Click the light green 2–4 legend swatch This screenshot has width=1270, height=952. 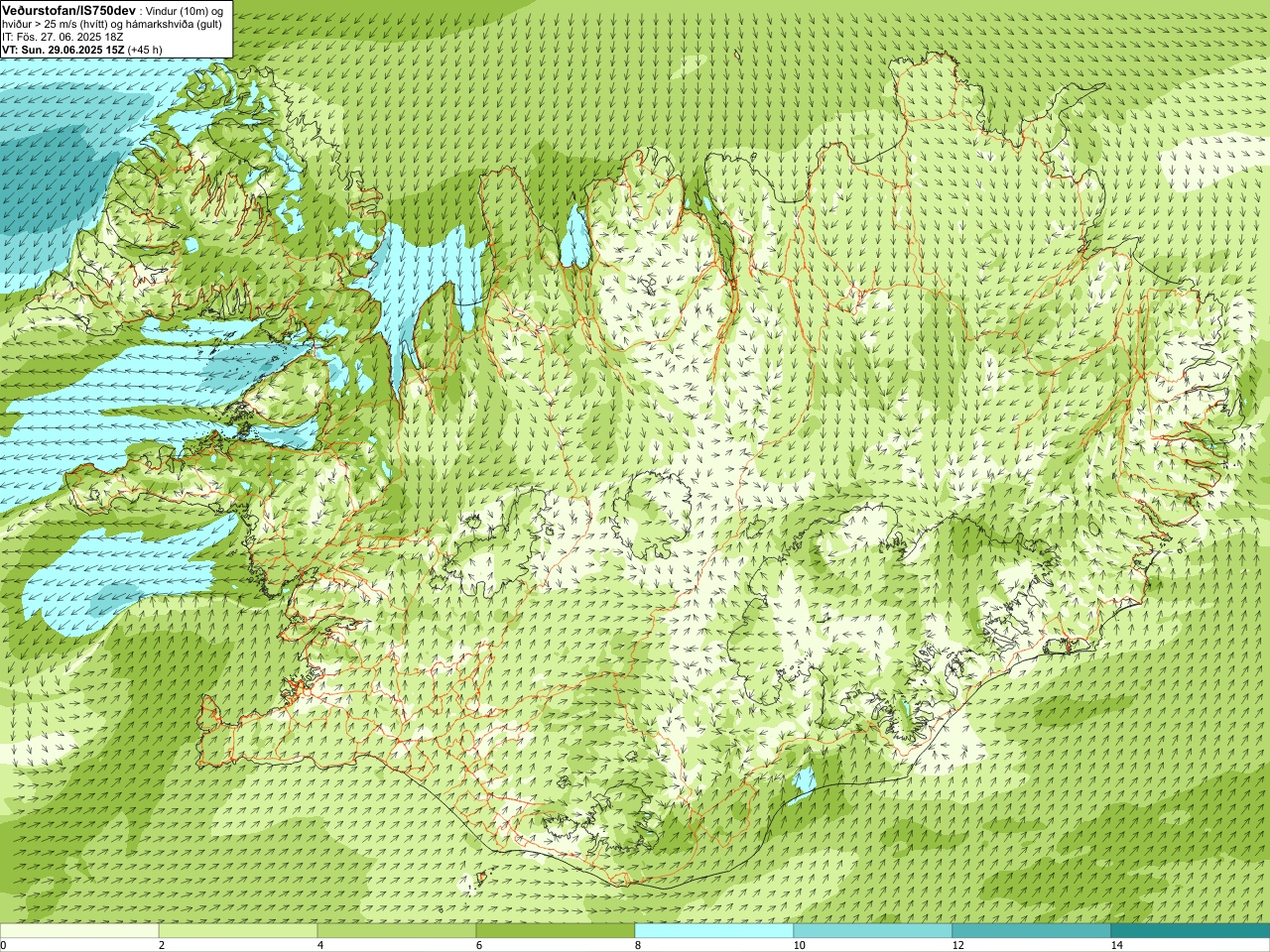click(x=238, y=930)
